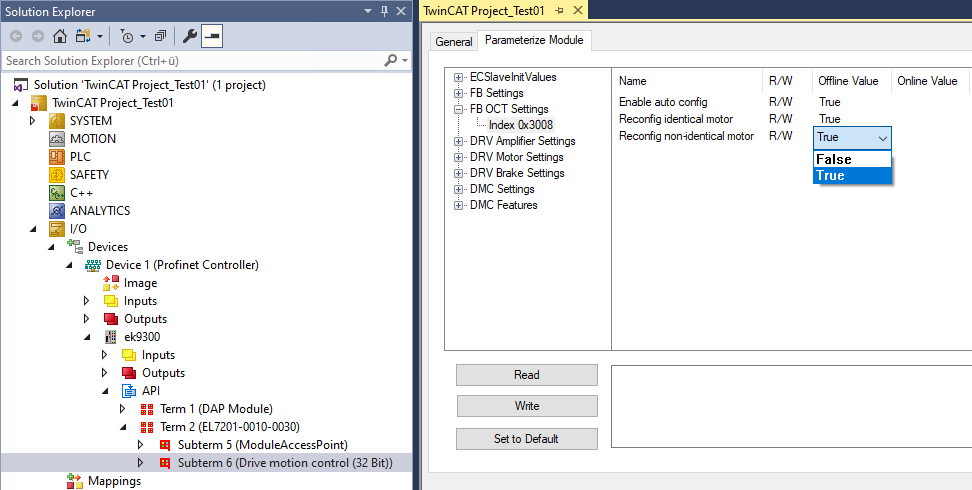Screen dimensions: 972x490
Task: Expand the Inputs node under Device 1
Action: pos(87,301)
